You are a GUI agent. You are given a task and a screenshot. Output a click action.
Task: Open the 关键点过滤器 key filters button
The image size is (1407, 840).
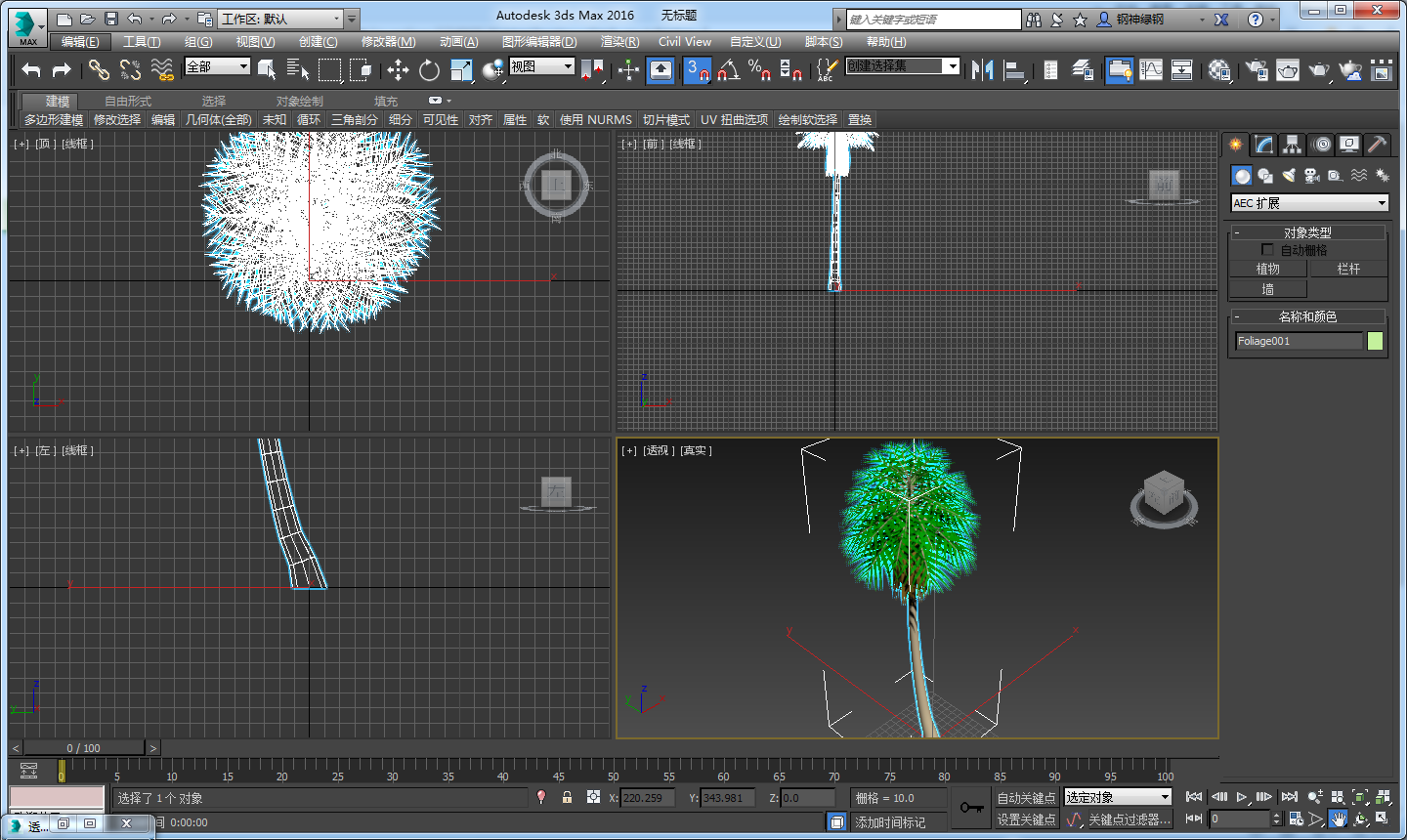(1129, 819)
